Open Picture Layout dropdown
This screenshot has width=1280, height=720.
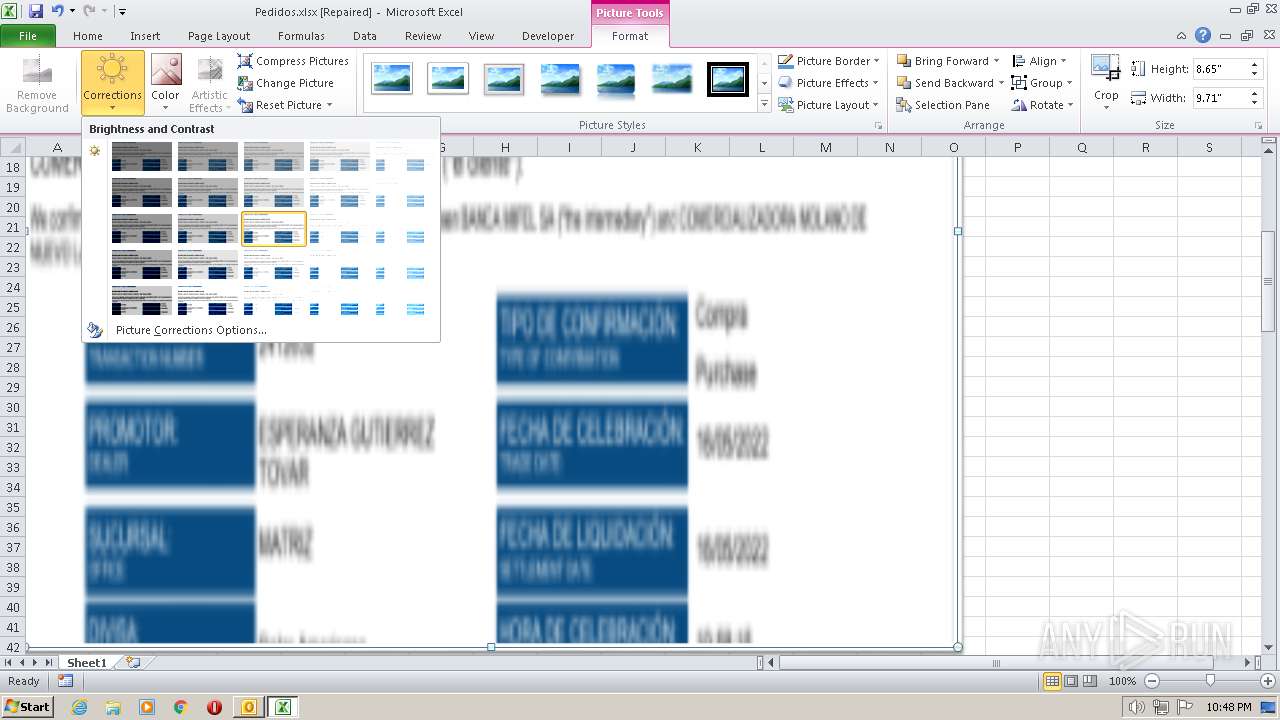[x=829, y=105]
